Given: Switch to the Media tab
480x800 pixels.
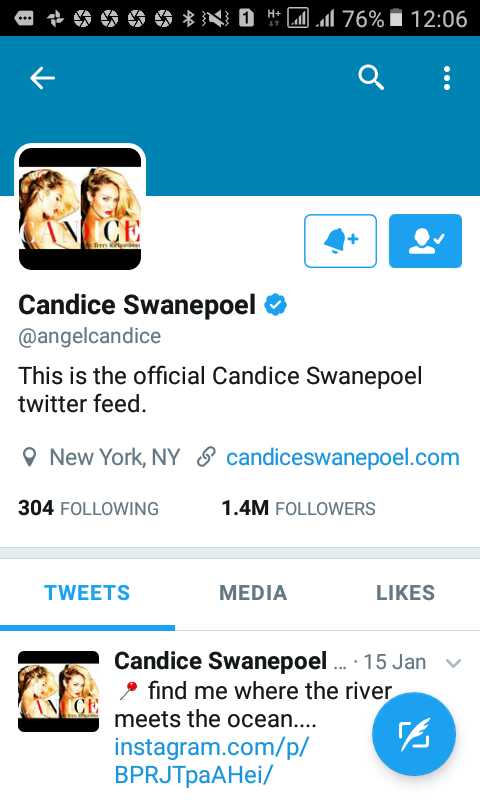Looking at the screenshot, I should [x=253, y=593].
